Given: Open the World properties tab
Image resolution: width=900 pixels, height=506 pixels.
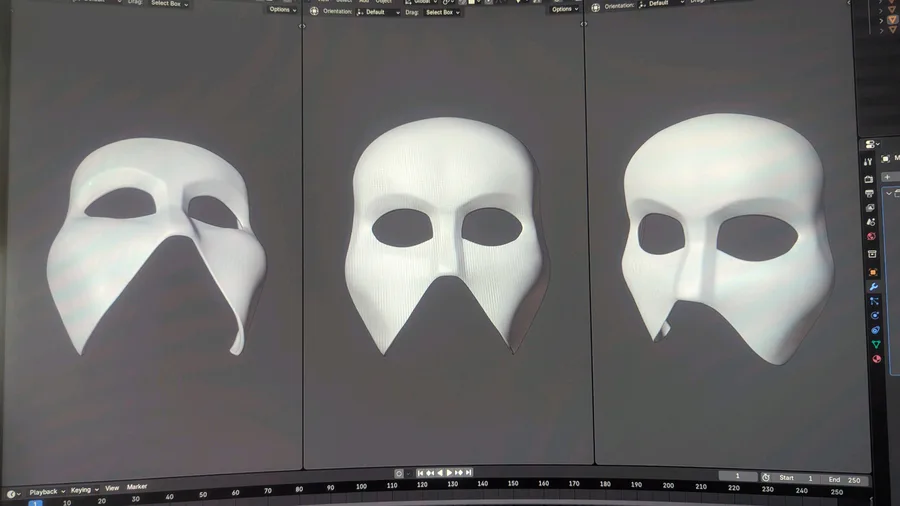Looking at the screenshot, I should click(871, 236).
